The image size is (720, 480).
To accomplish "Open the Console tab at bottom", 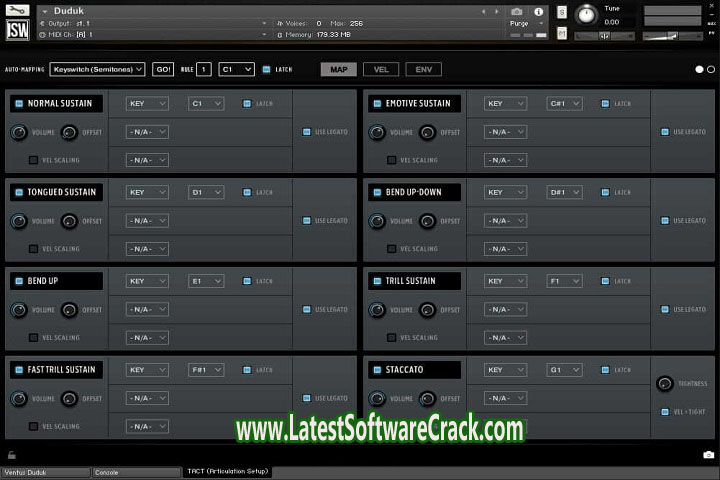I will [x=136, y=472].
